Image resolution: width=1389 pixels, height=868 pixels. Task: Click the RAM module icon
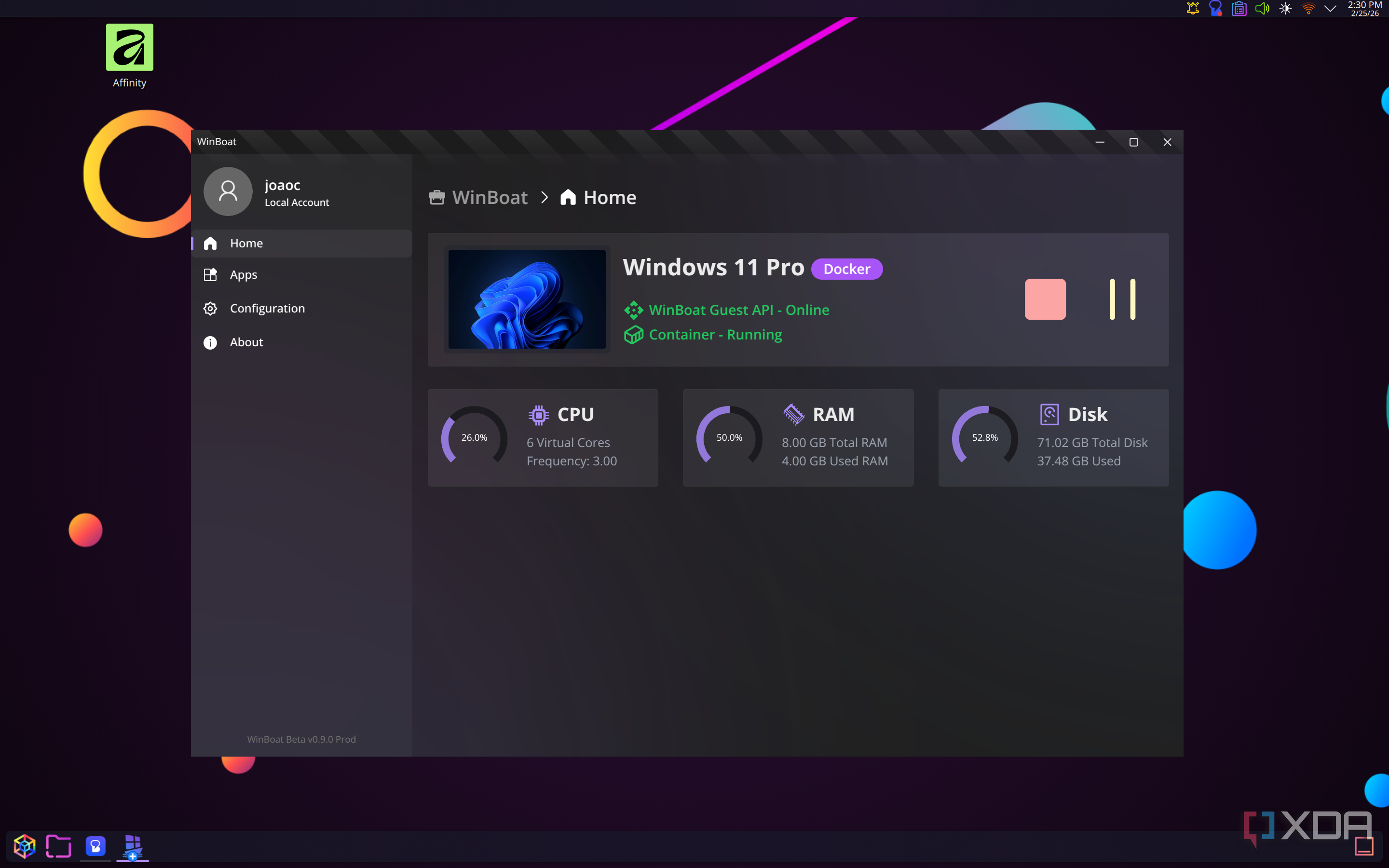(x=794, y=415)
